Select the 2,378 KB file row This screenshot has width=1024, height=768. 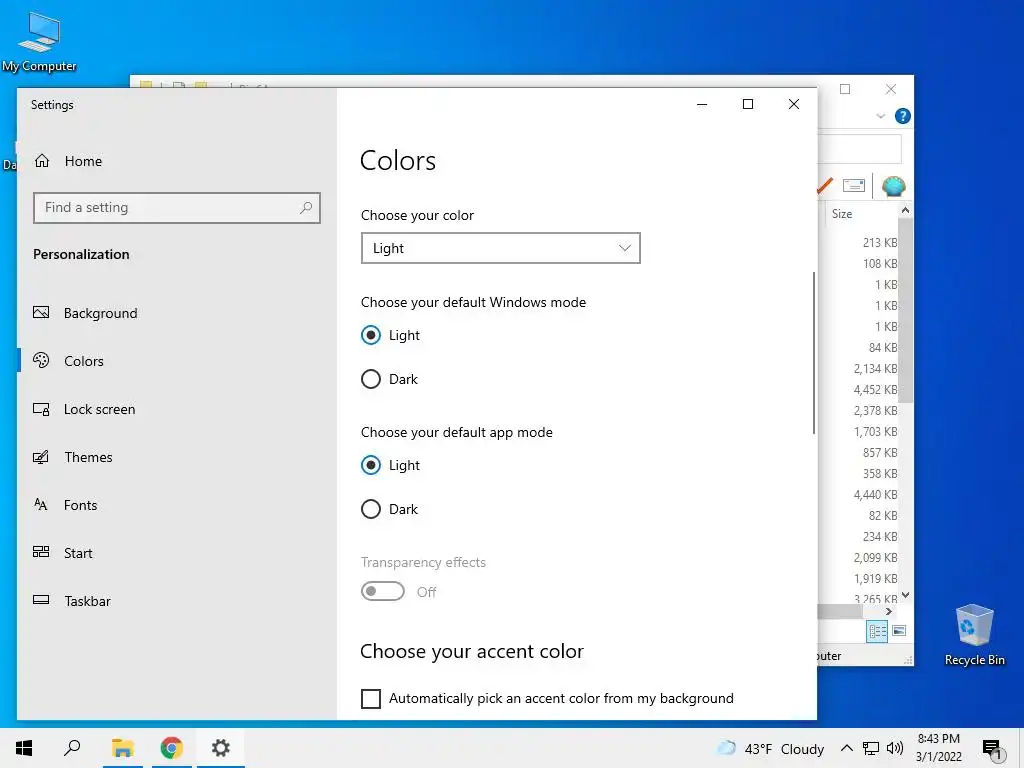coord(875,410)
